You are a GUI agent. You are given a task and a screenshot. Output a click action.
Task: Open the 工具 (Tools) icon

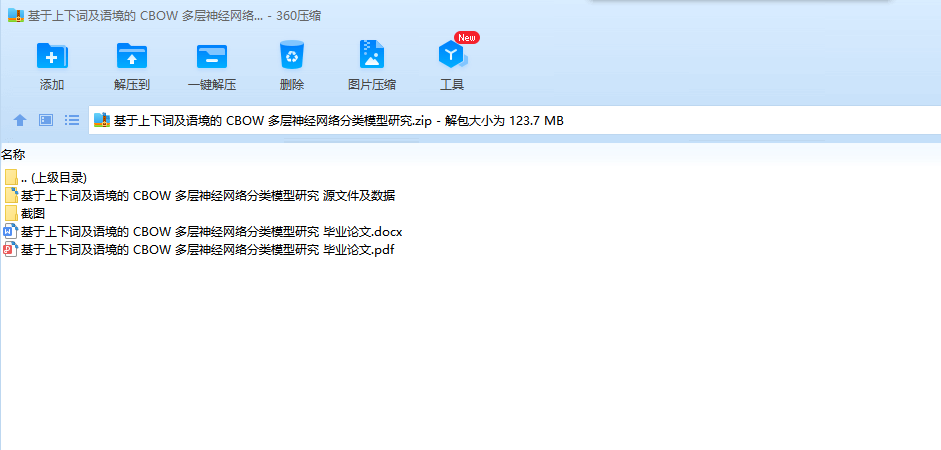point(452,55)
